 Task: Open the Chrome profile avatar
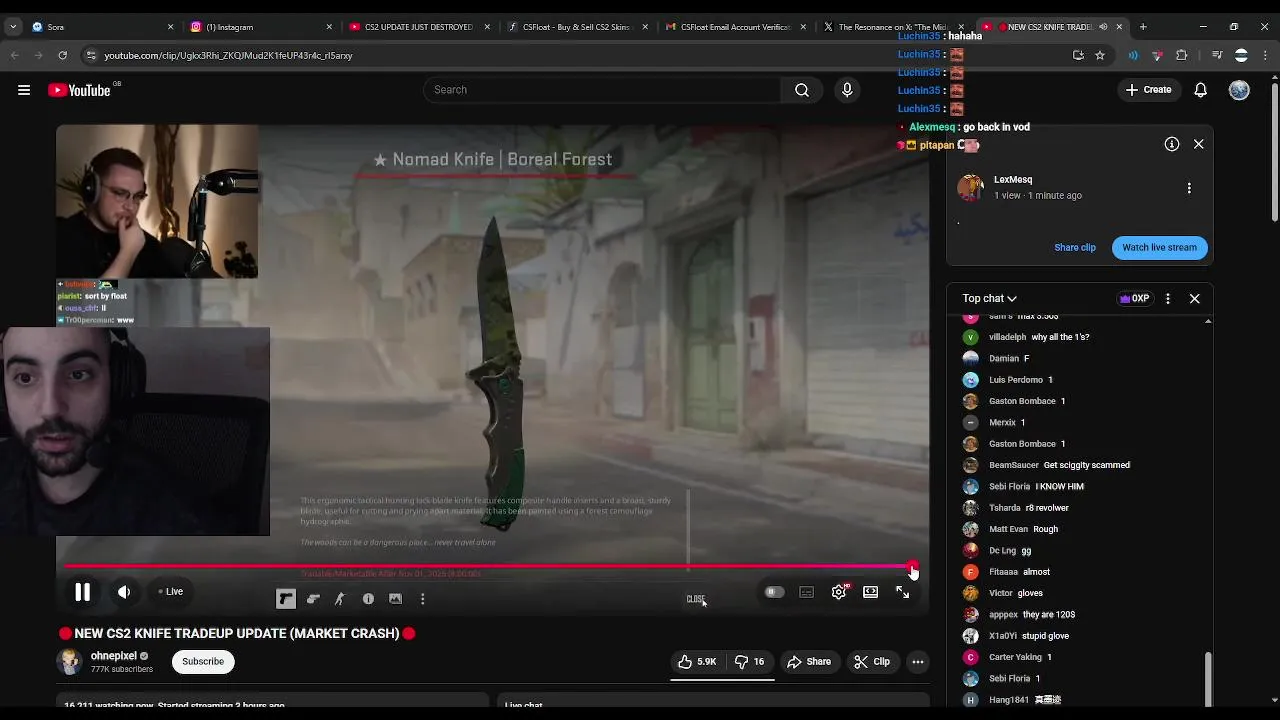pyautogui.click(x=1241, y=55)
